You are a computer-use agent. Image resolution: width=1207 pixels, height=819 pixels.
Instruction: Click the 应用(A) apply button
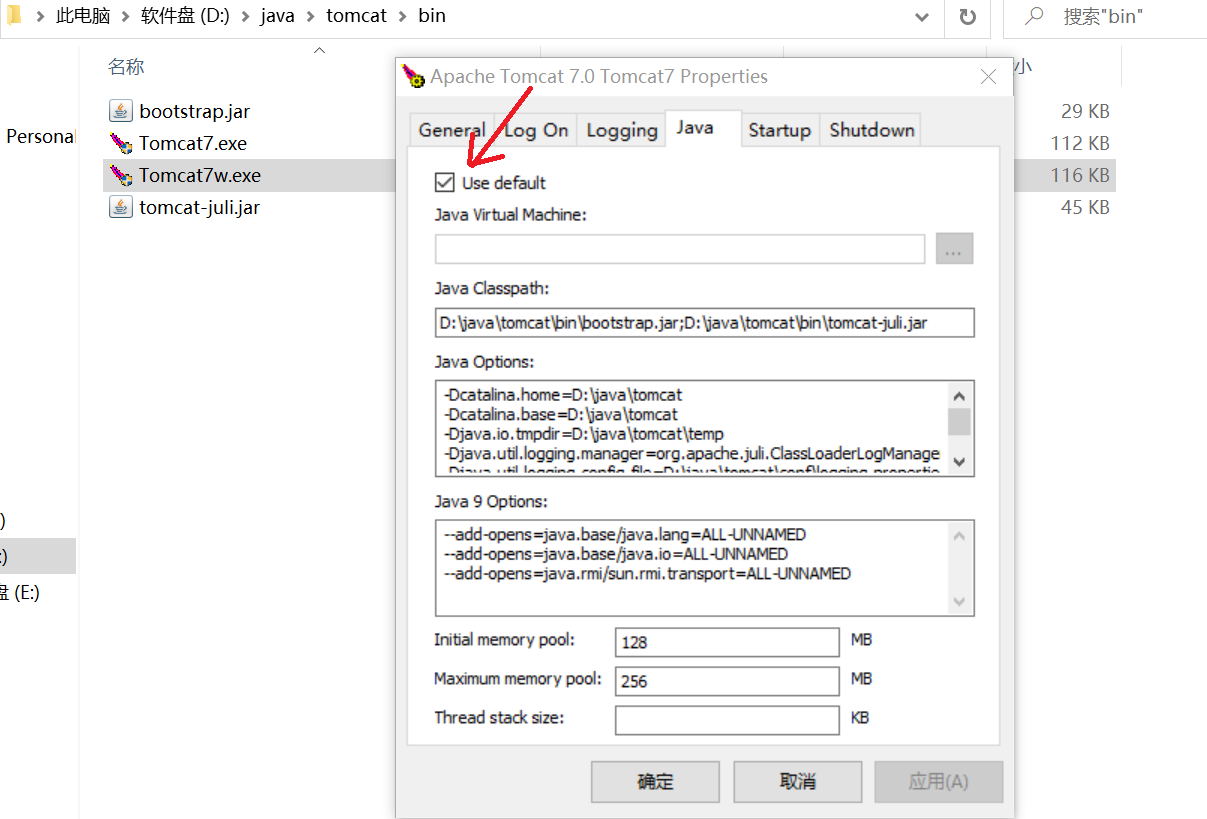[938, 782]
